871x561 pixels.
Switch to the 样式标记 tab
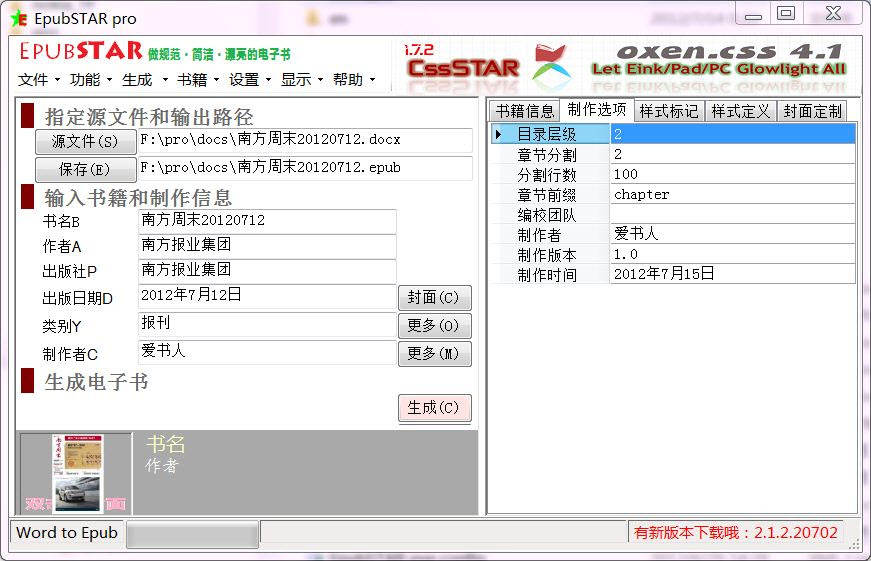669,111
